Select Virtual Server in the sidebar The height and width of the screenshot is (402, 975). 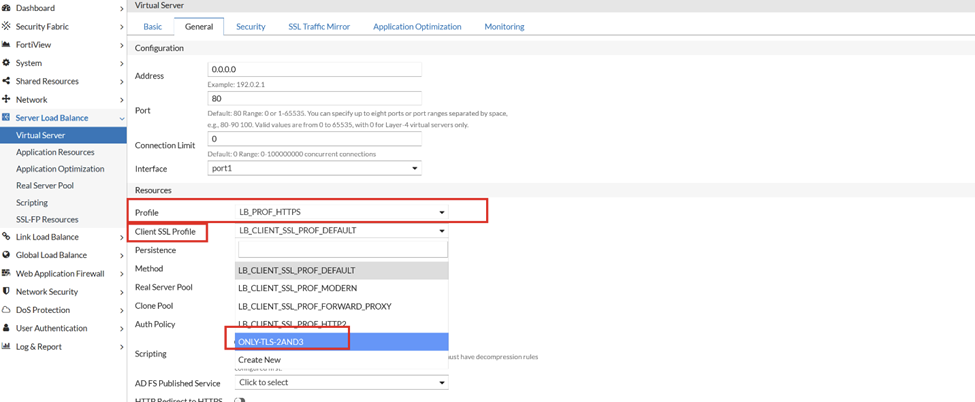[63, 135]
